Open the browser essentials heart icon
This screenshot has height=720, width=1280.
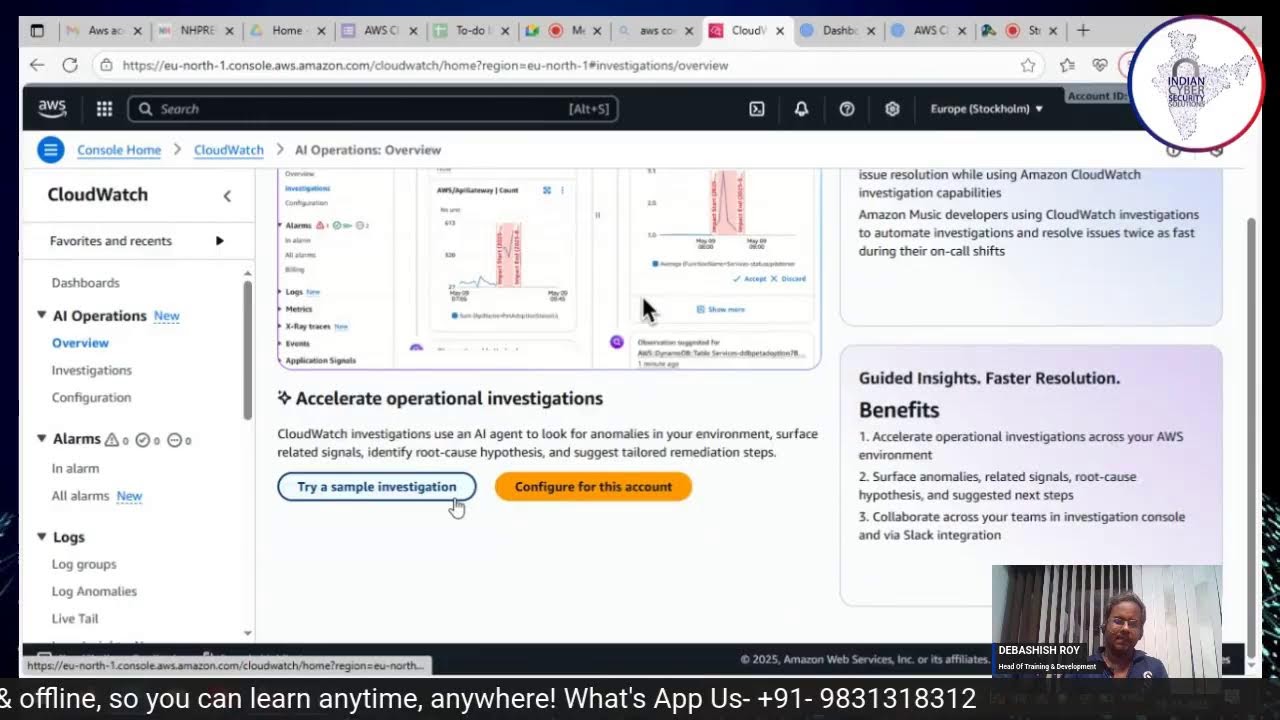[1100, 65]
